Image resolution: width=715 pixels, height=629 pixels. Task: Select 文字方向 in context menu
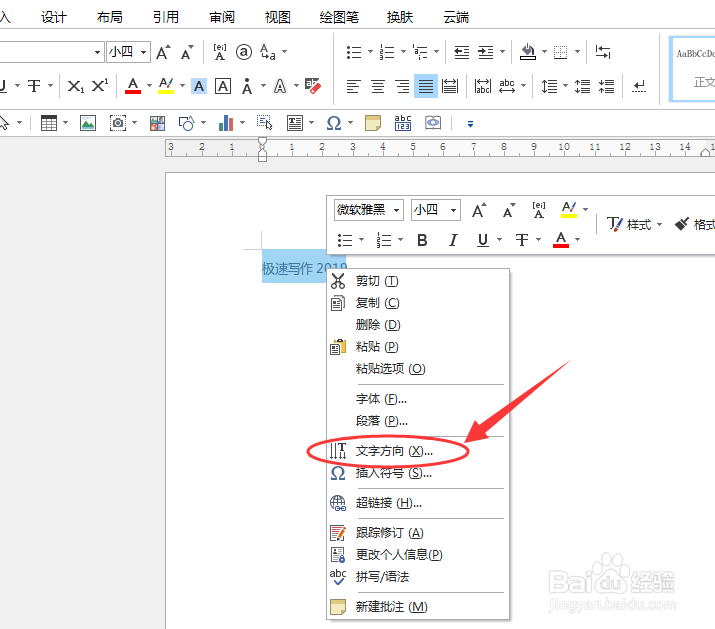coord(418,451)
